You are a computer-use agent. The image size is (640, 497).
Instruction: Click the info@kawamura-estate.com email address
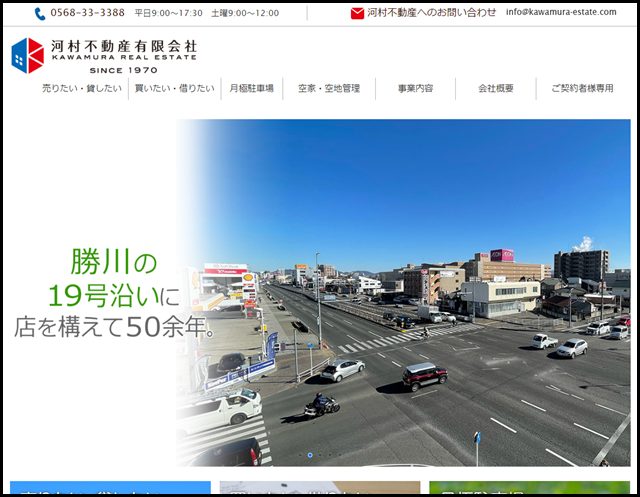[x=561, y=12]
